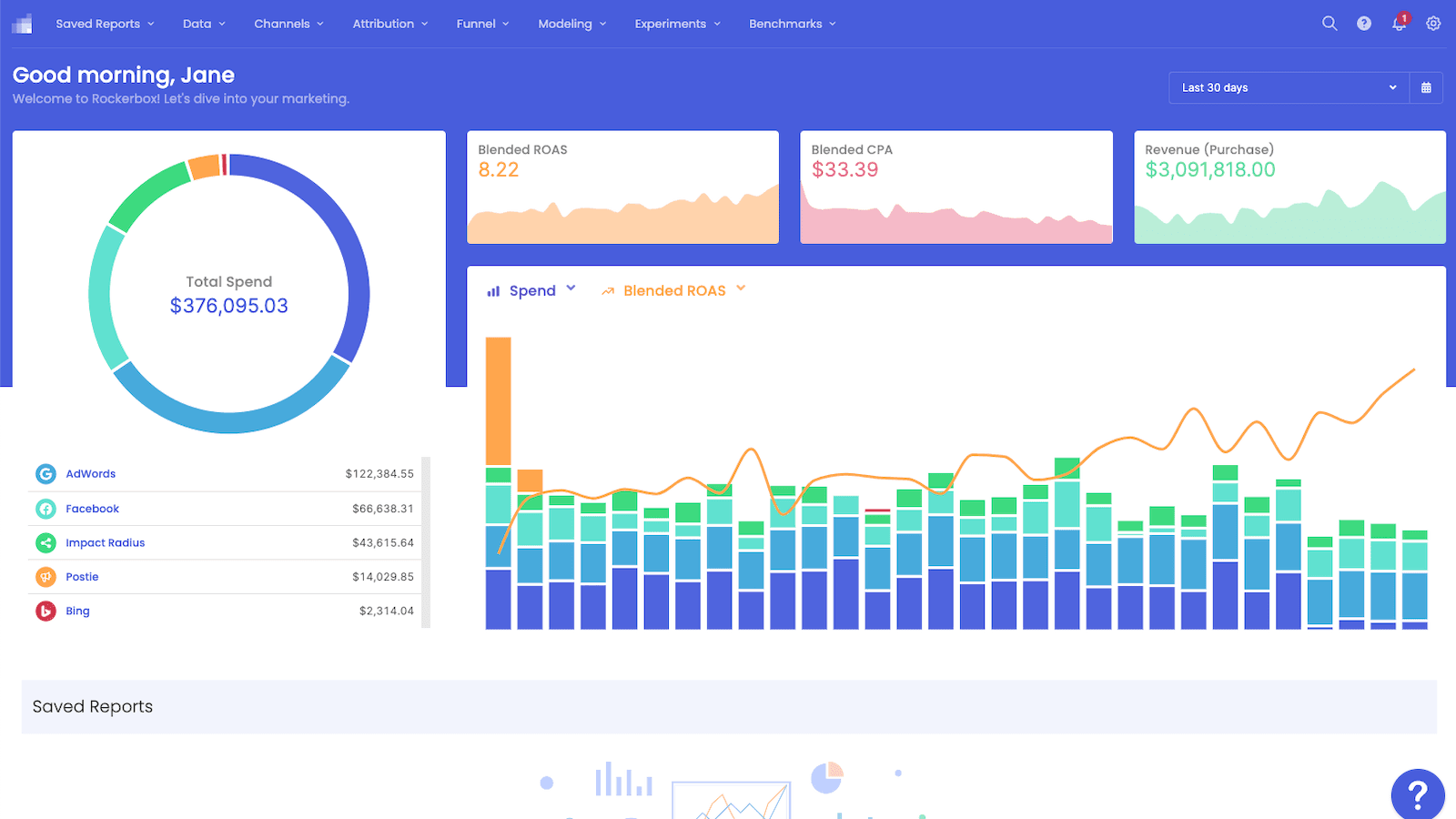Select the Google icon next to AdWords

click(45, 473)
